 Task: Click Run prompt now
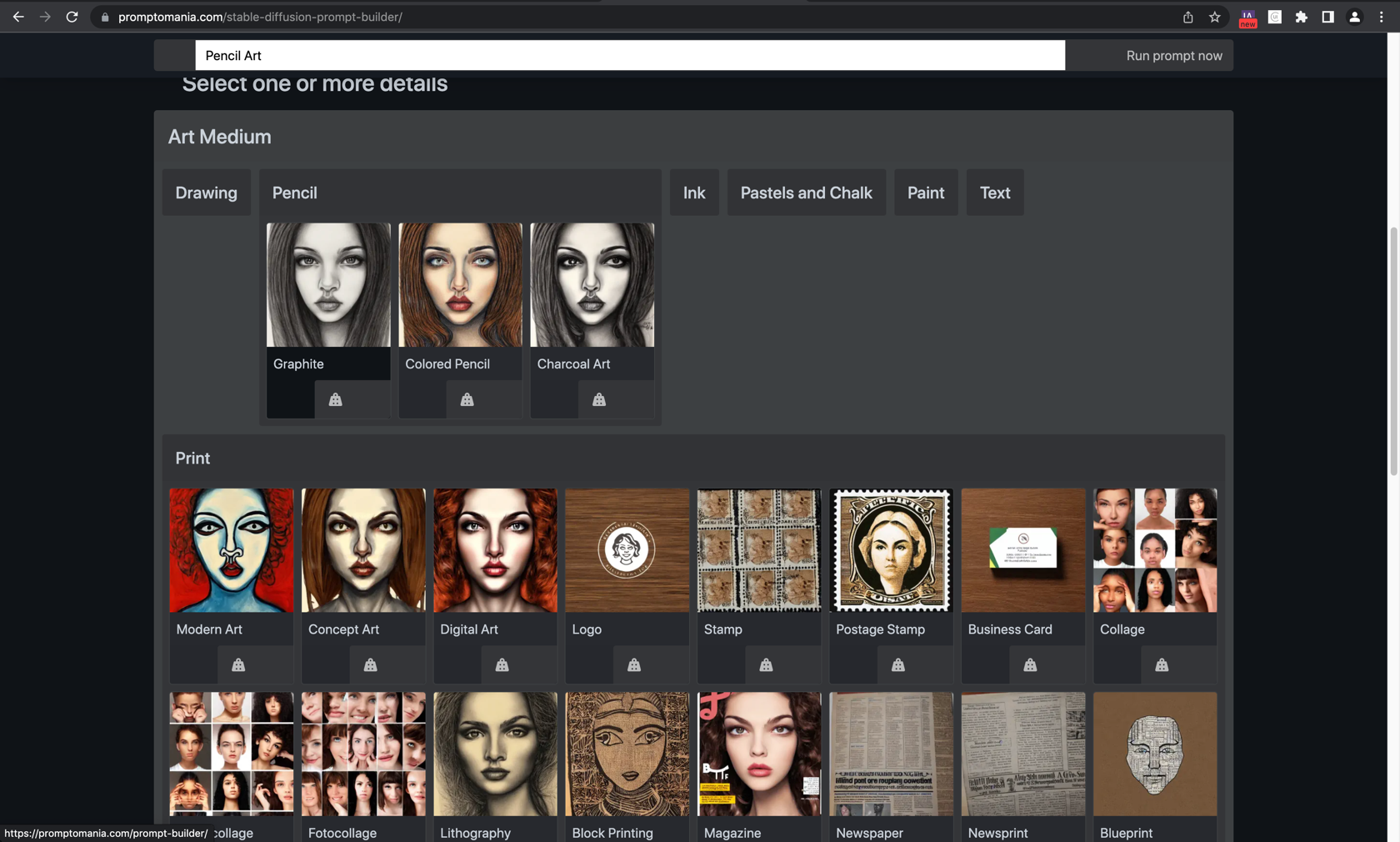[1174, 56]
